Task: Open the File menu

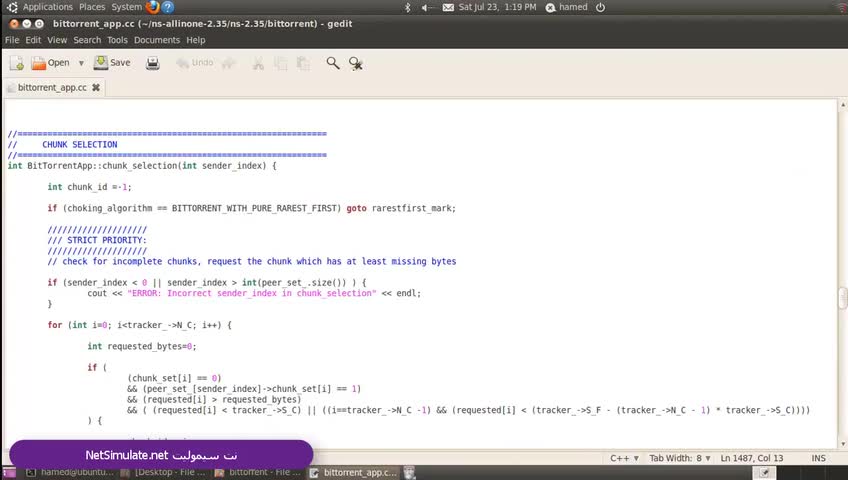Action: (12, 40)
